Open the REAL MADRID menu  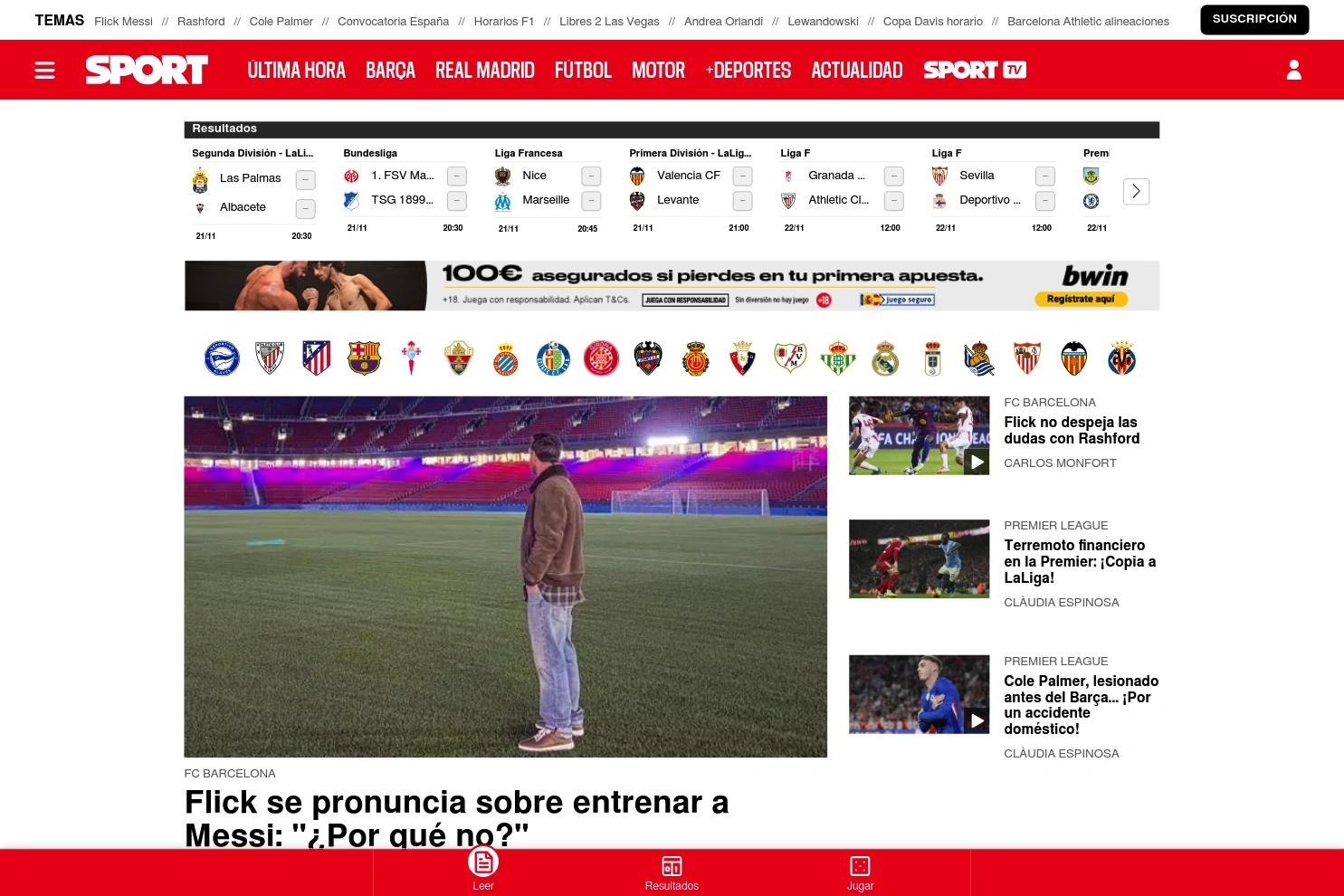pos(485,70)
